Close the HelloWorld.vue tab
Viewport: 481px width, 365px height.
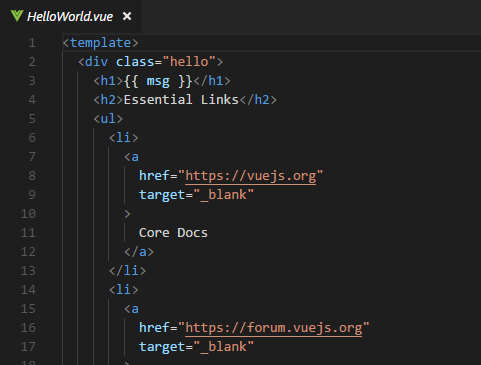pyautogui.click(x=127, y=16)
